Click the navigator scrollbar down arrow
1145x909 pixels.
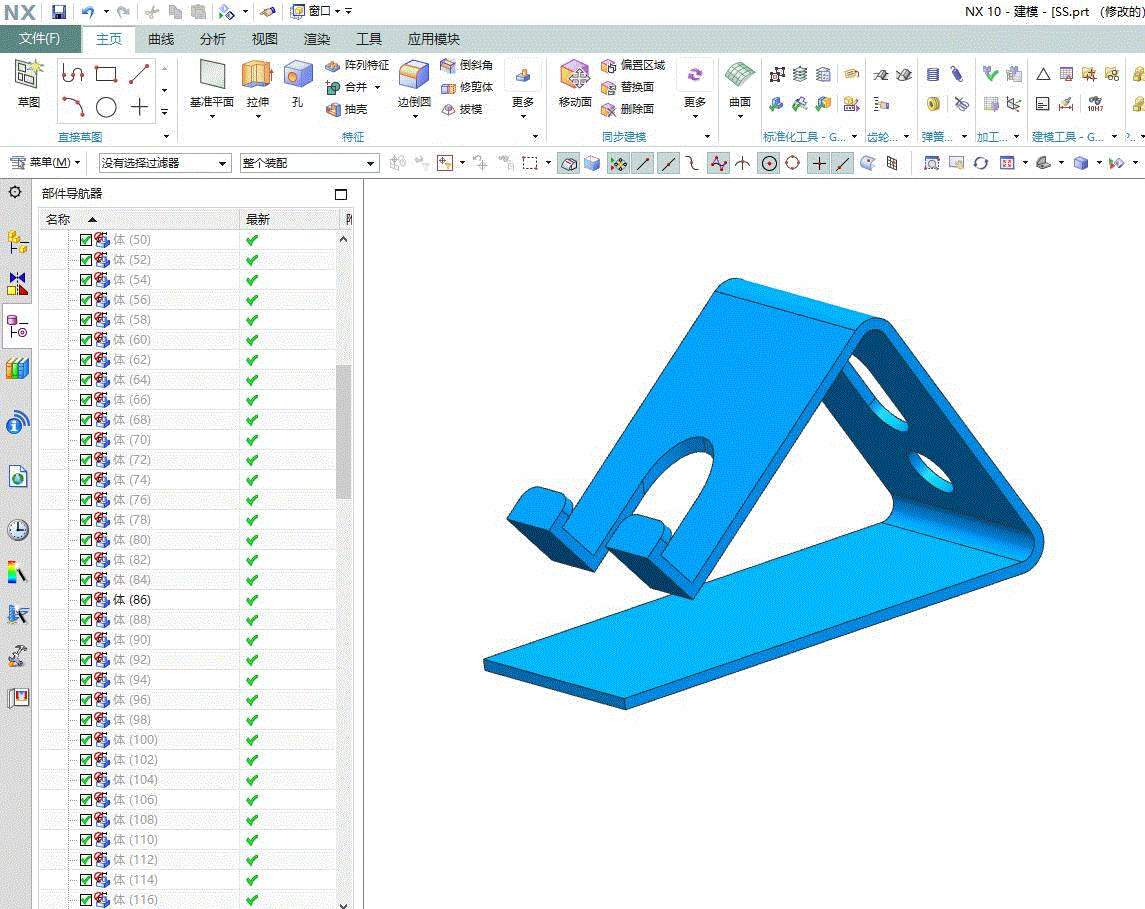[x=343, y=904]
